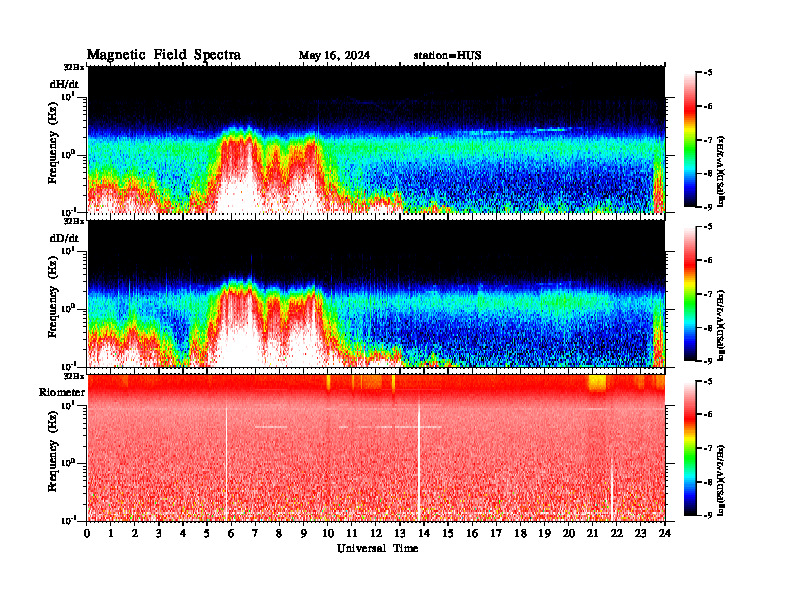Click hour '24' on the time axis
This screenshot has height=612, width=792.
tap(665, 533)
